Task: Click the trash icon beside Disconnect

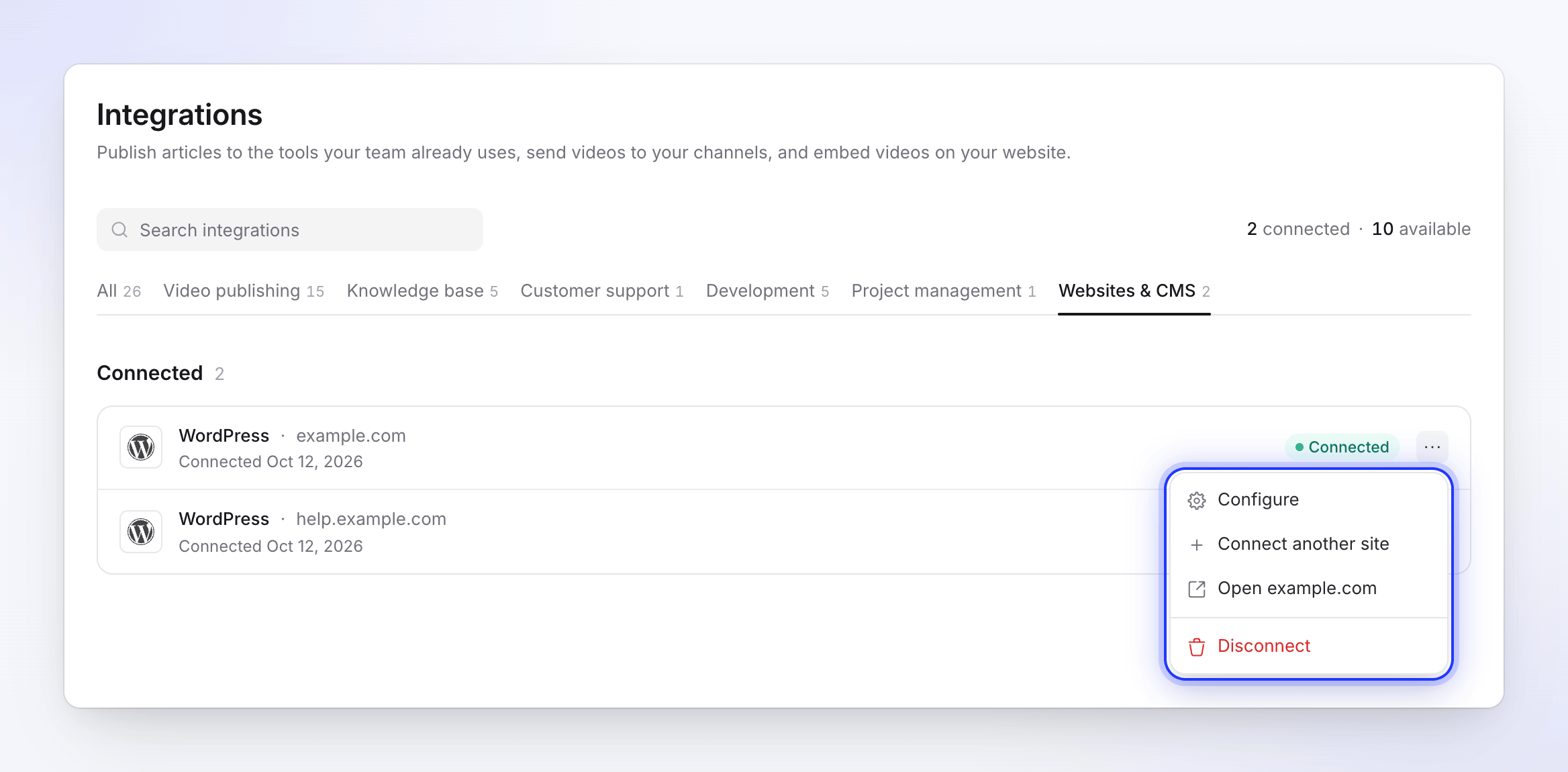Action: click(x=1196, y=646)
